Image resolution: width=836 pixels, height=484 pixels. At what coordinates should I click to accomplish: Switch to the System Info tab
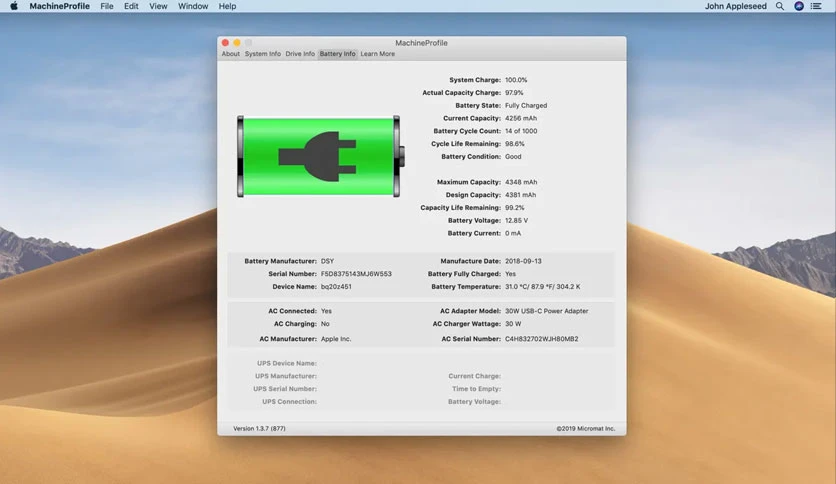[x=262, y=54]
